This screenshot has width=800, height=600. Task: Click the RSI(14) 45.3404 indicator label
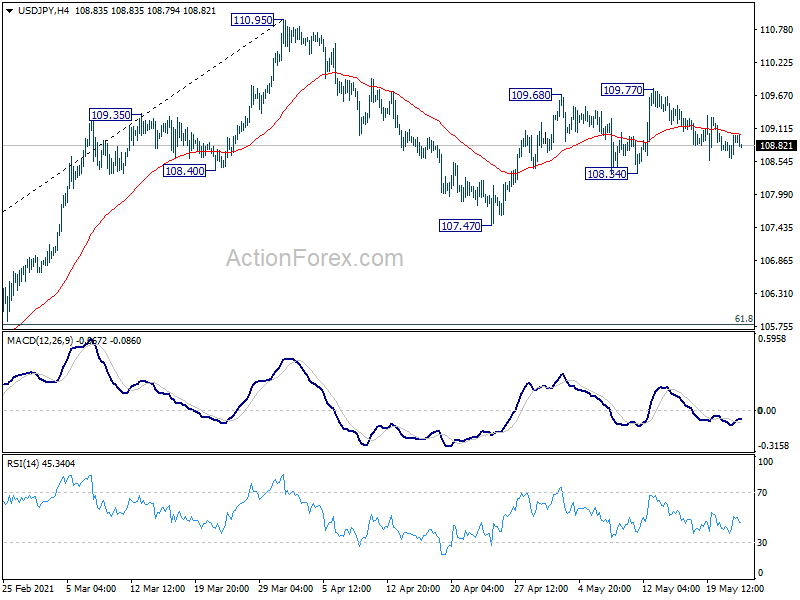(x=41, y=464)
